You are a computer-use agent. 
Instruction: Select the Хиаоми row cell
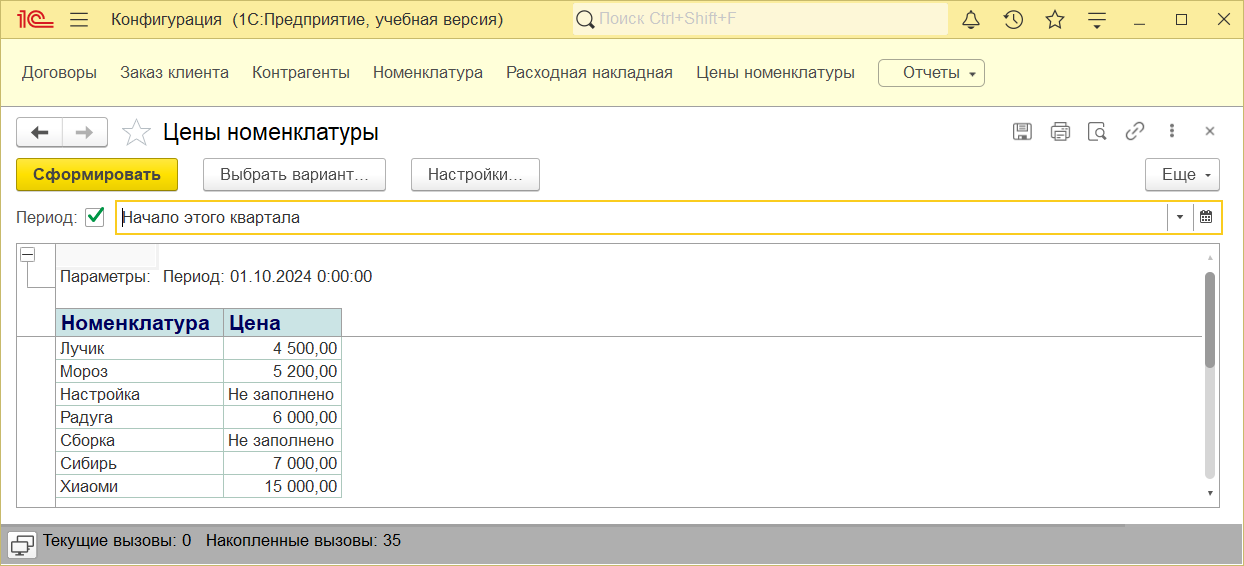click(x=139, y=486)
